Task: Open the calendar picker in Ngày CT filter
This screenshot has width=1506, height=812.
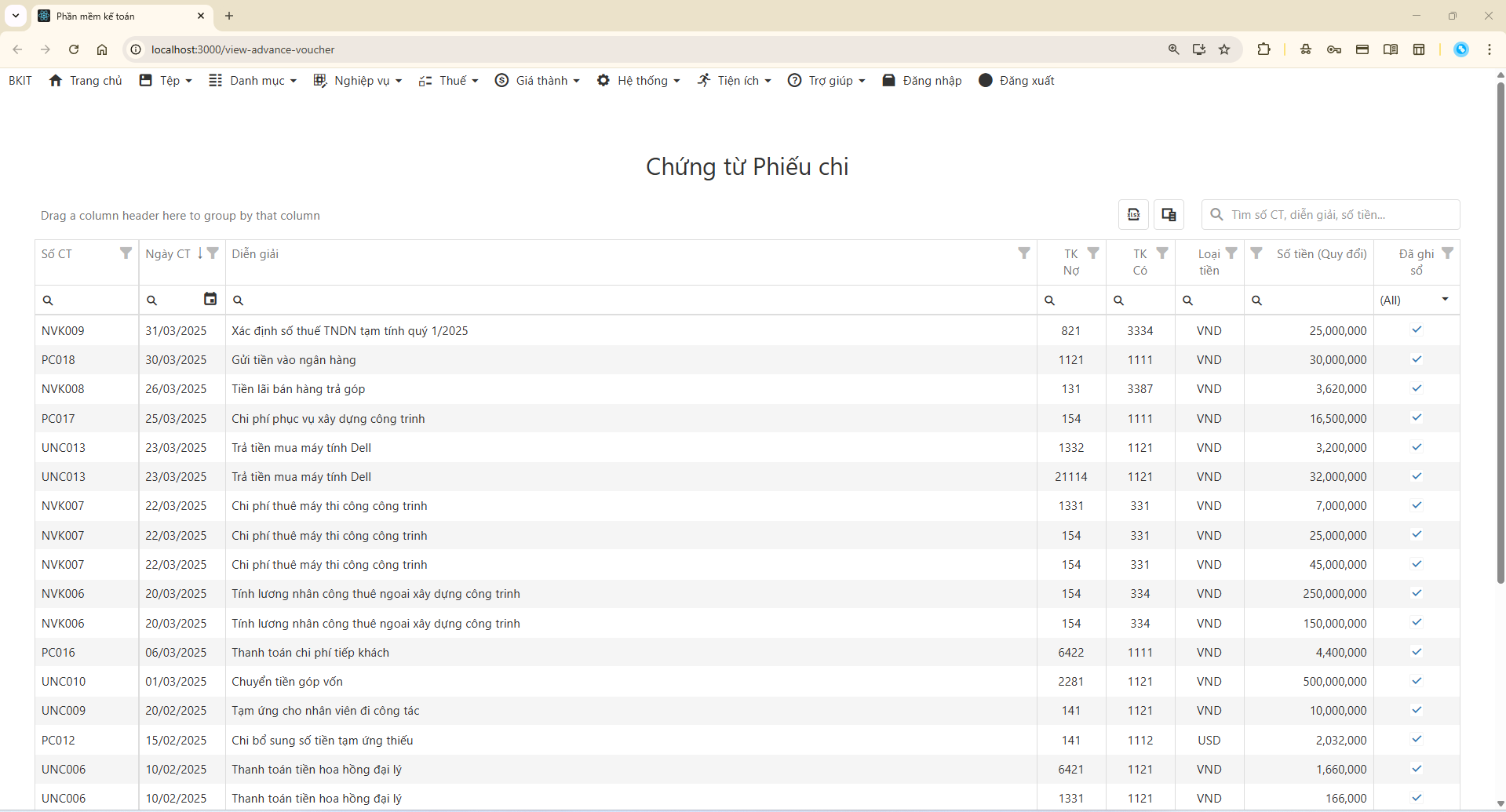Action: pos(210,299)
